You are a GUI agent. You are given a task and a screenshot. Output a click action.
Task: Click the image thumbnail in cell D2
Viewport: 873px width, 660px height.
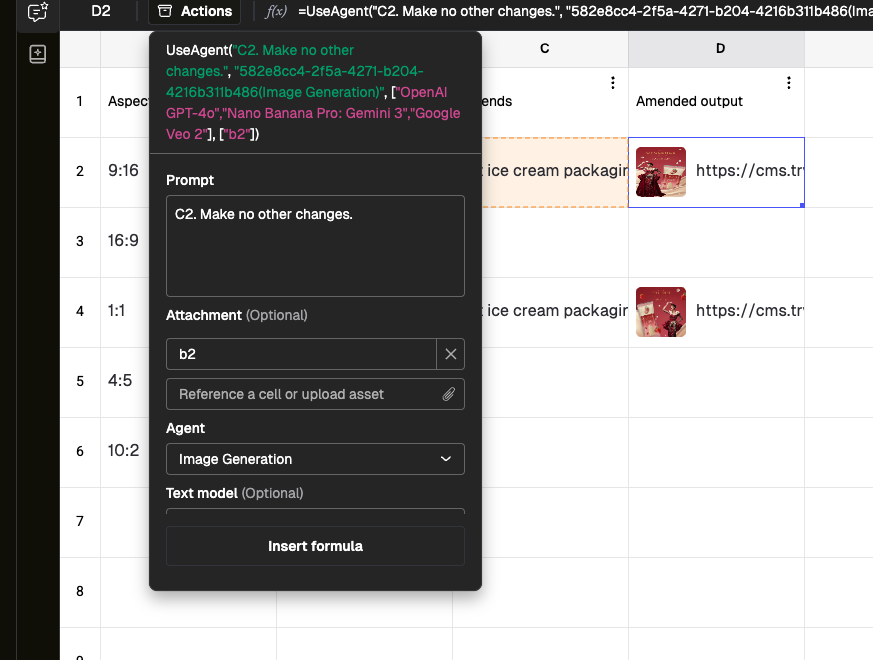[x=661, y=172]
